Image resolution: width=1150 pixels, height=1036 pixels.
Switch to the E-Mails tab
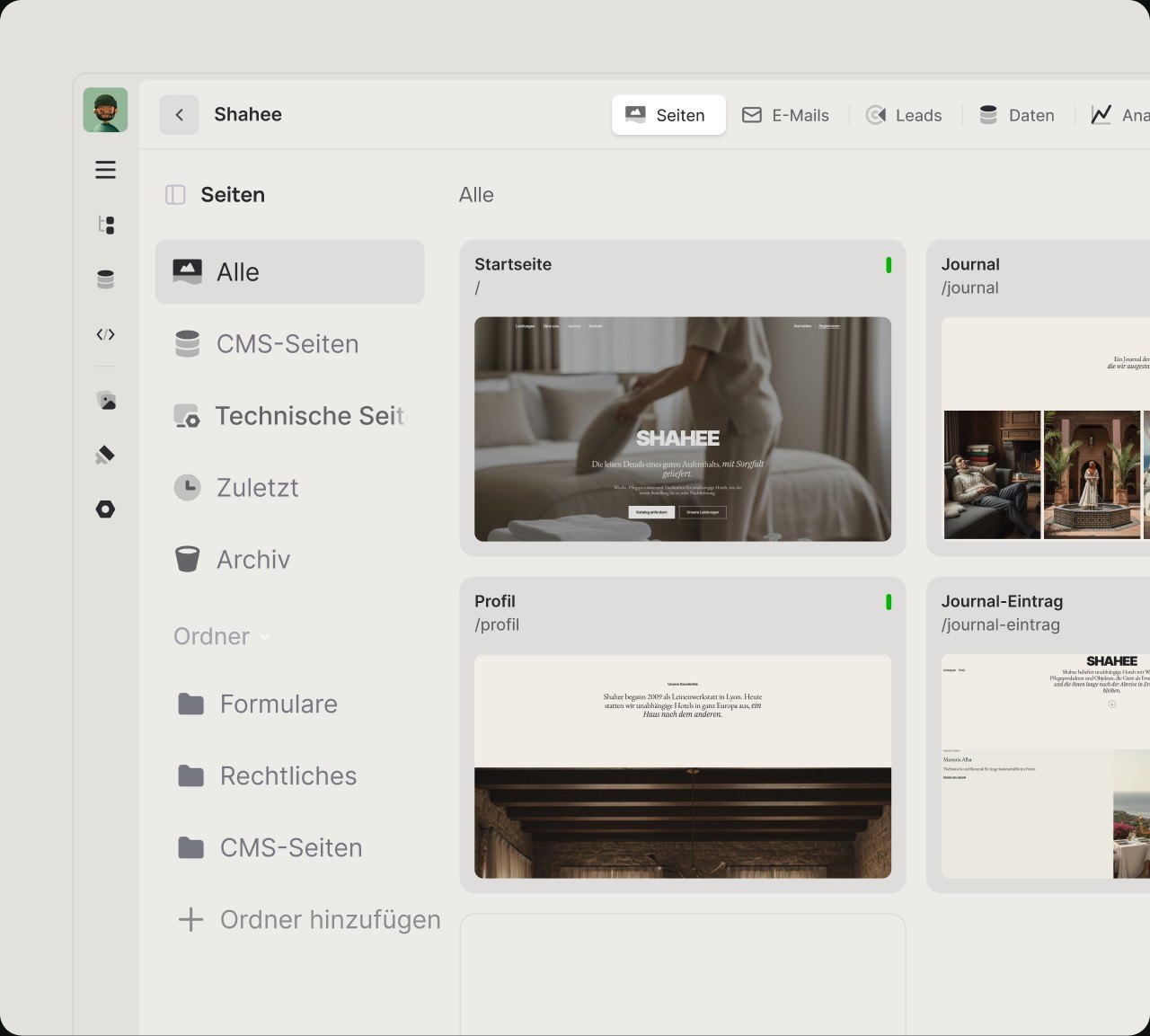785,115
